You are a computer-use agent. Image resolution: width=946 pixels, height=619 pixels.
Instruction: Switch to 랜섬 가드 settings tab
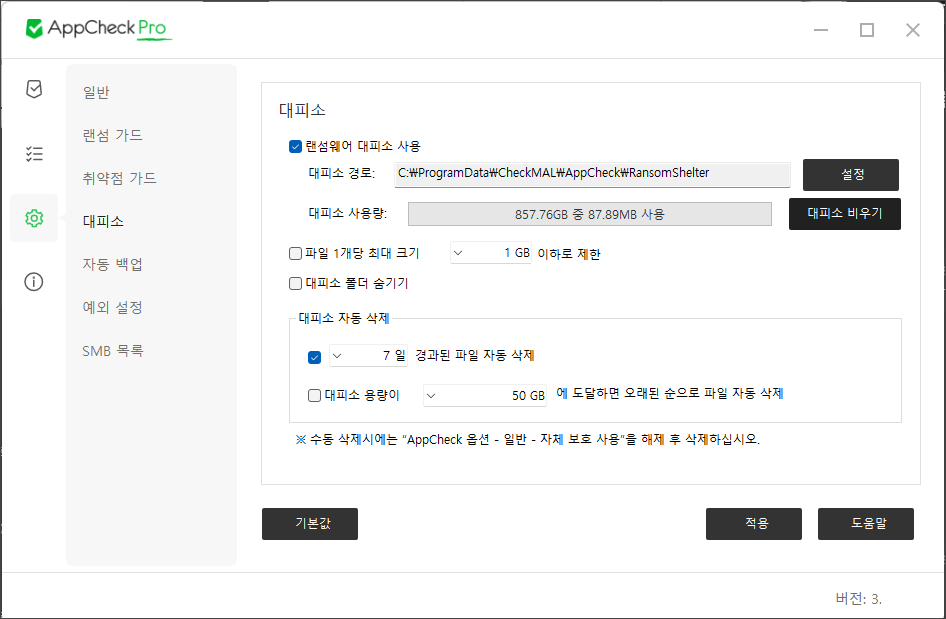[112, 135]
